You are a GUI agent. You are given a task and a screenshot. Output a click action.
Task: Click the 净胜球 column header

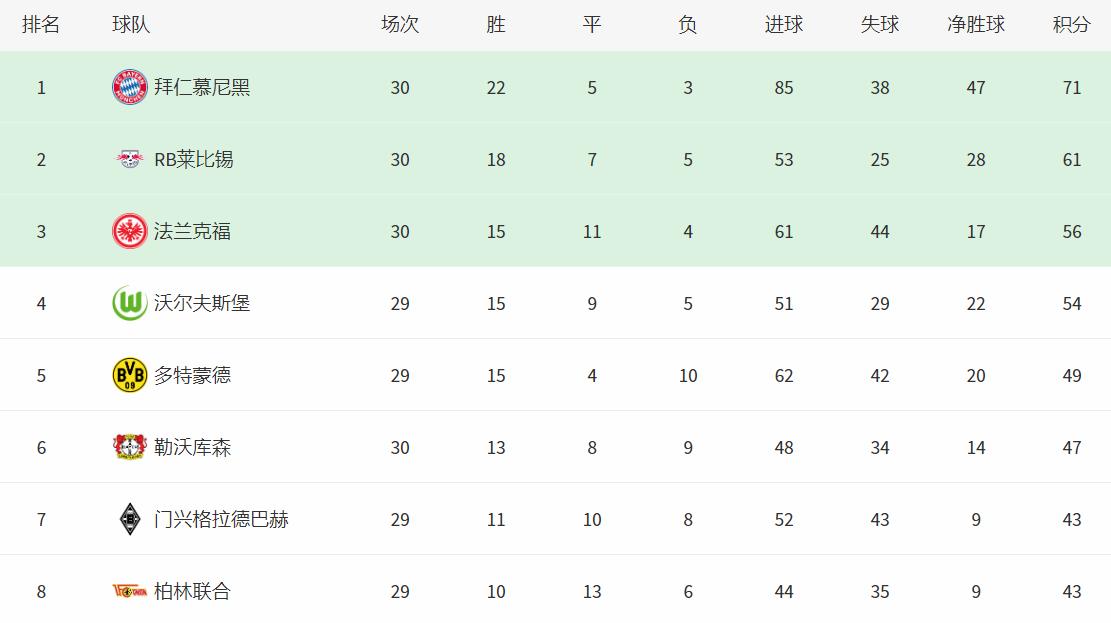coord(976,25)
